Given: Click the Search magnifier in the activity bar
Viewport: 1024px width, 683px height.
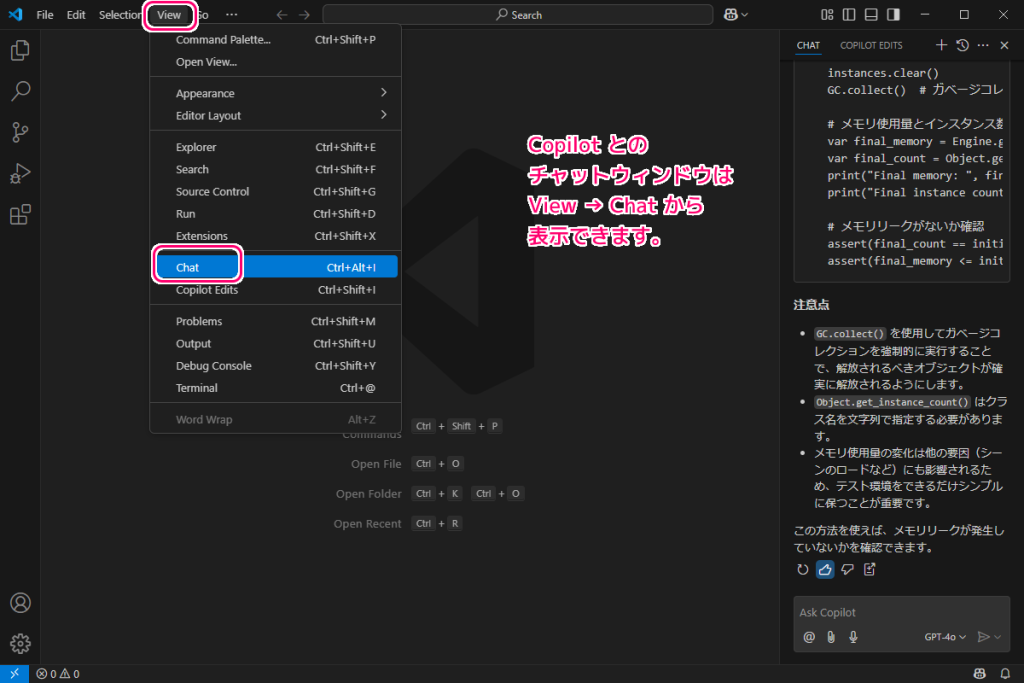Looking at the screenshot, I should (x=20, y=91).
